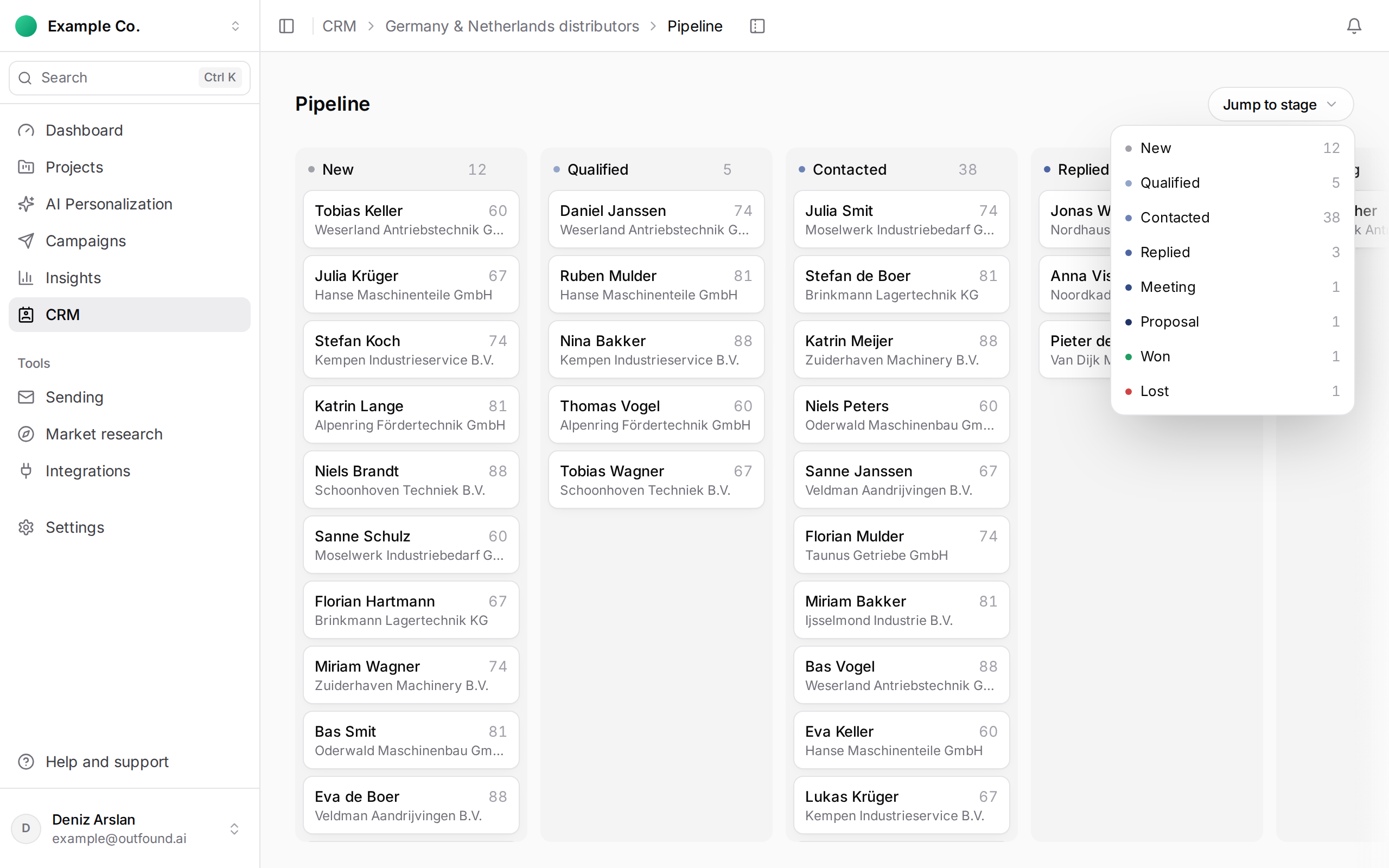Open Tobias Keller lead card
Viewport: 1389px width, 868px height.
click(x=411, y=219)
